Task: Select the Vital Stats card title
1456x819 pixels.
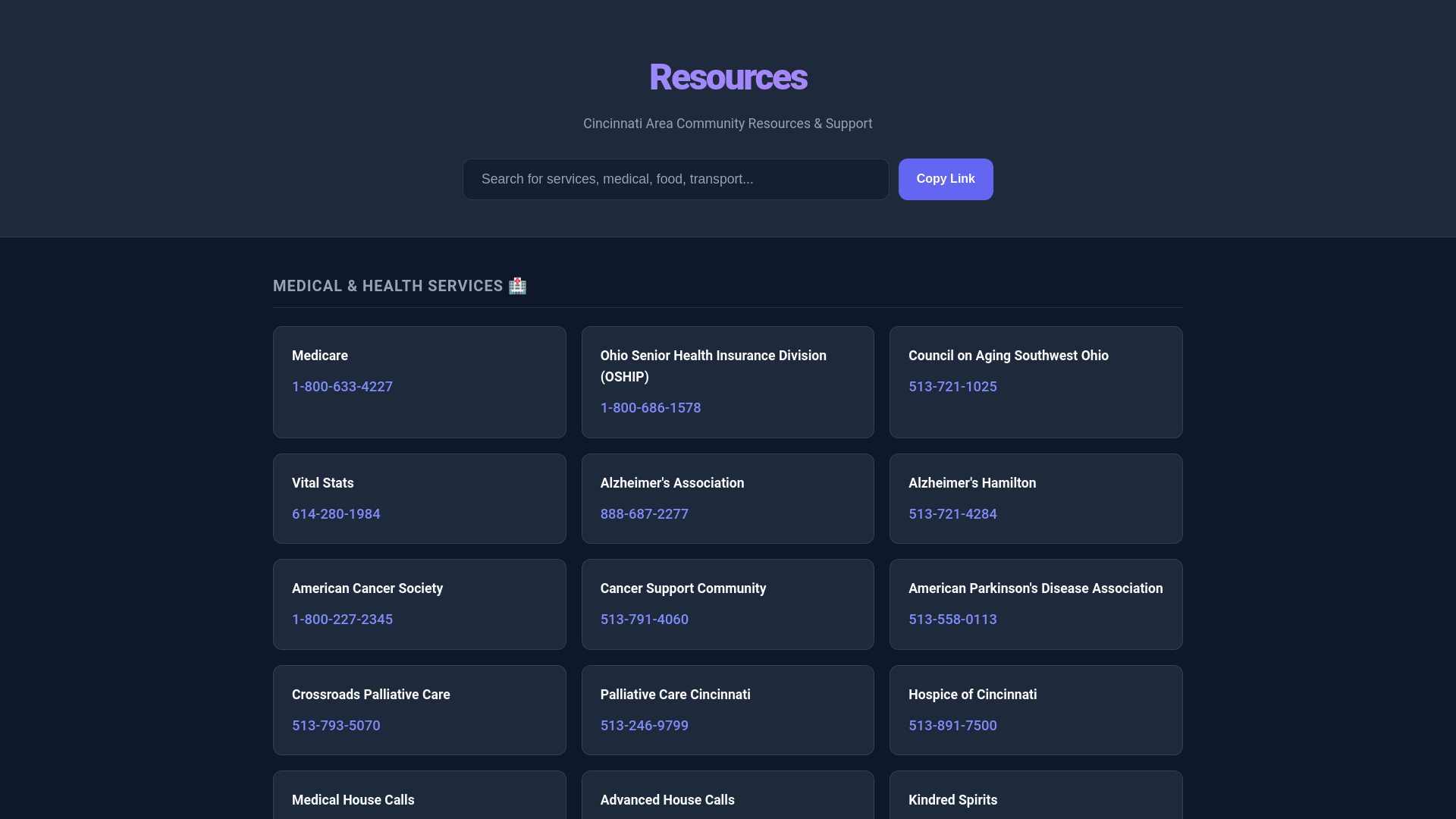Action: pos(323,483)
